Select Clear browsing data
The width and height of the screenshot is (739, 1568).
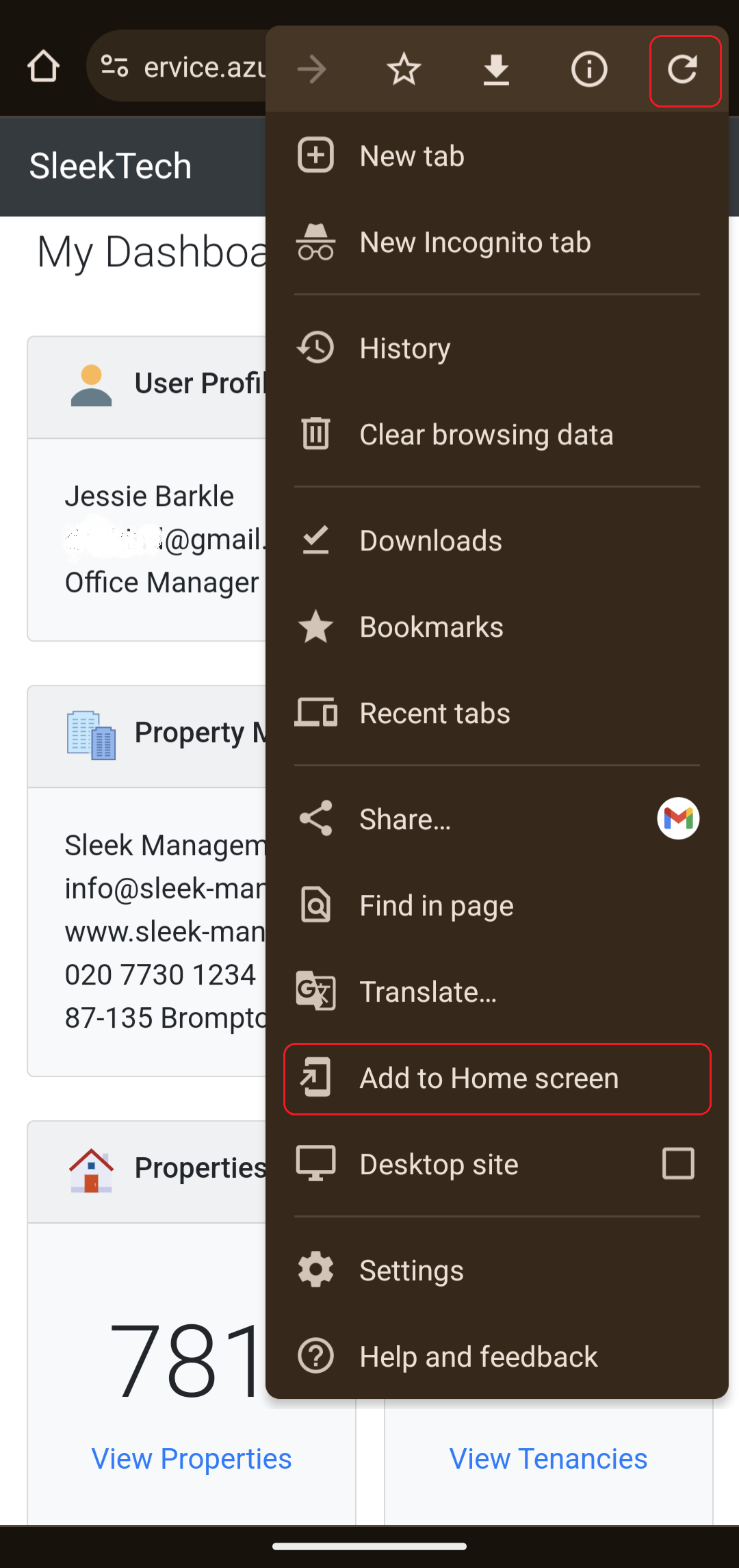(x=497, y=434)
